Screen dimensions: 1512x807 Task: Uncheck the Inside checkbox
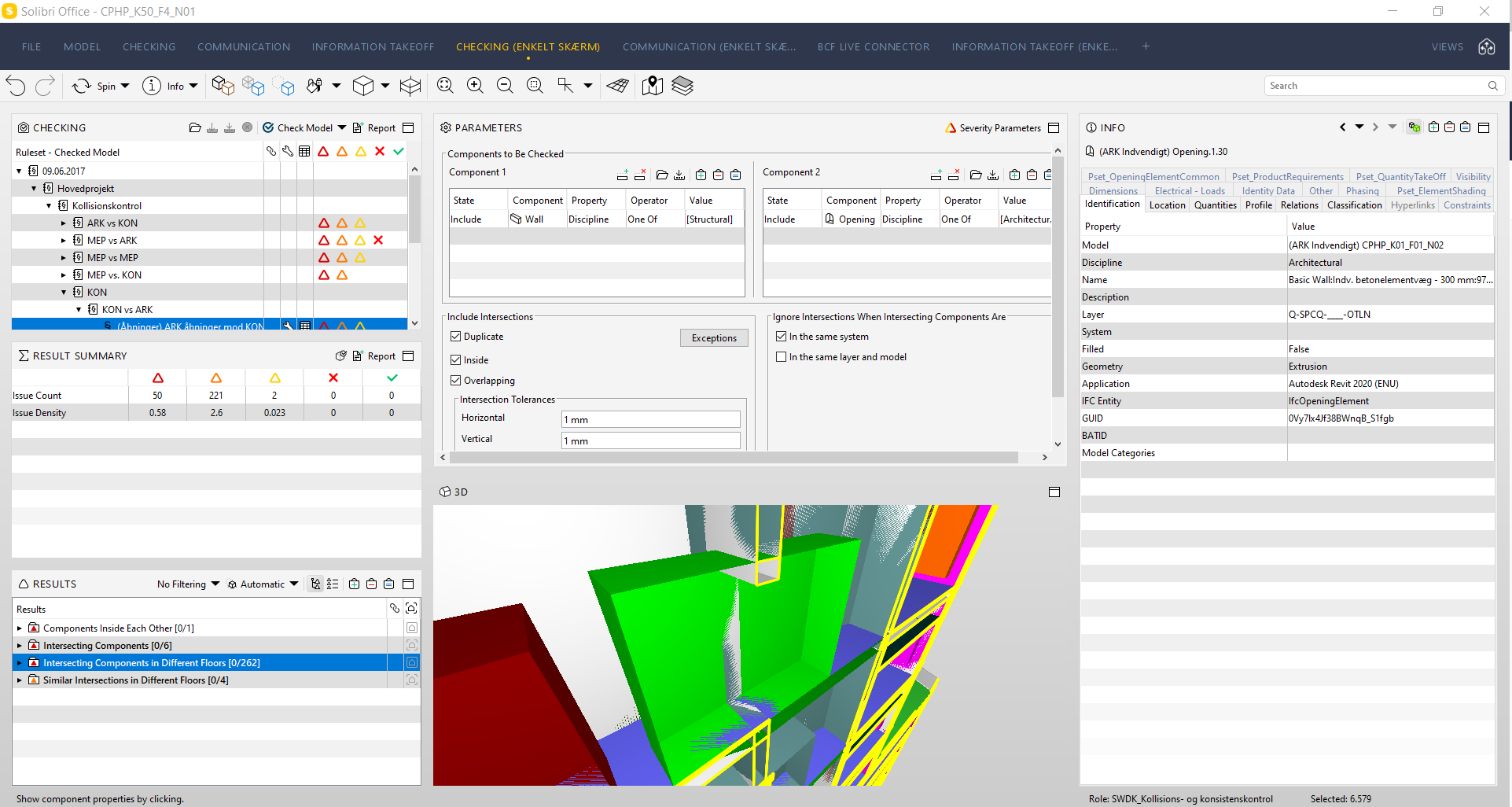[x=455, y=359]
